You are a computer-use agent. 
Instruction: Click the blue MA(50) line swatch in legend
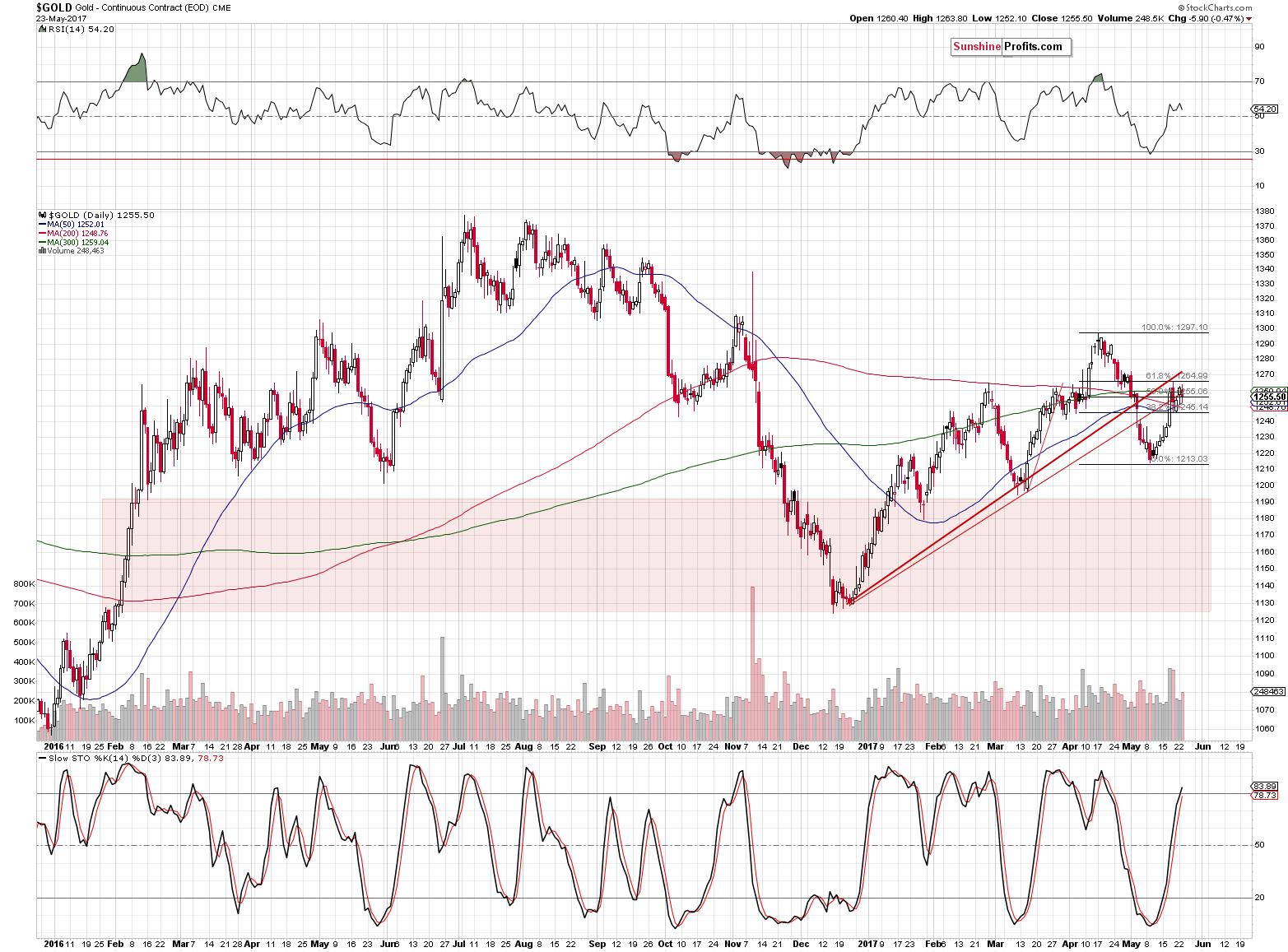tap(42, 225)
